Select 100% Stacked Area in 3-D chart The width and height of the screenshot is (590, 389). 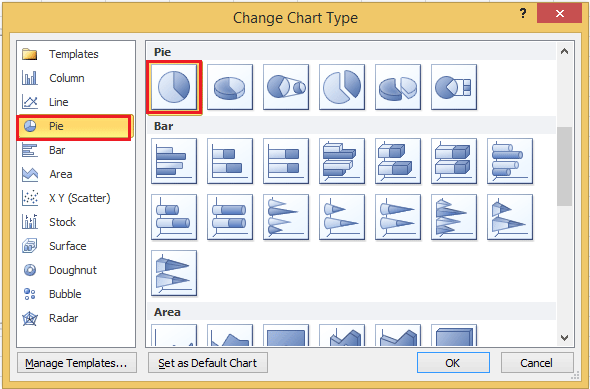tap(454, 335)
